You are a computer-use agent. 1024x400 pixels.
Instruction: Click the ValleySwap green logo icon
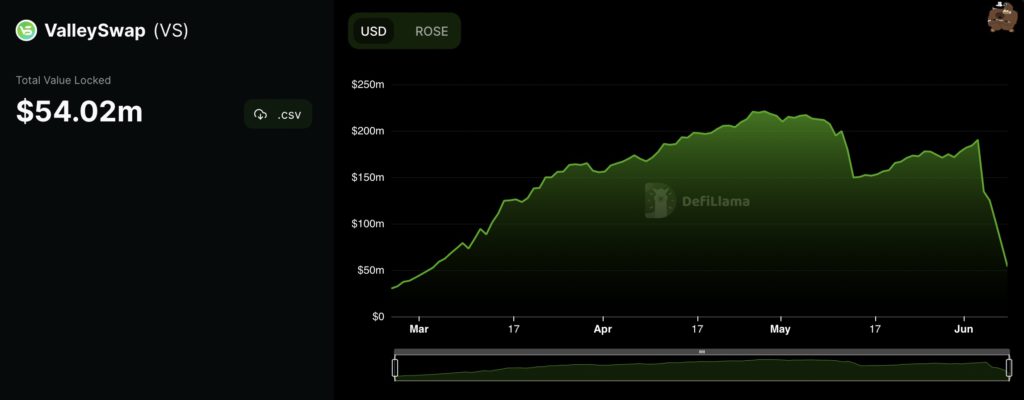tap(26, 31)
